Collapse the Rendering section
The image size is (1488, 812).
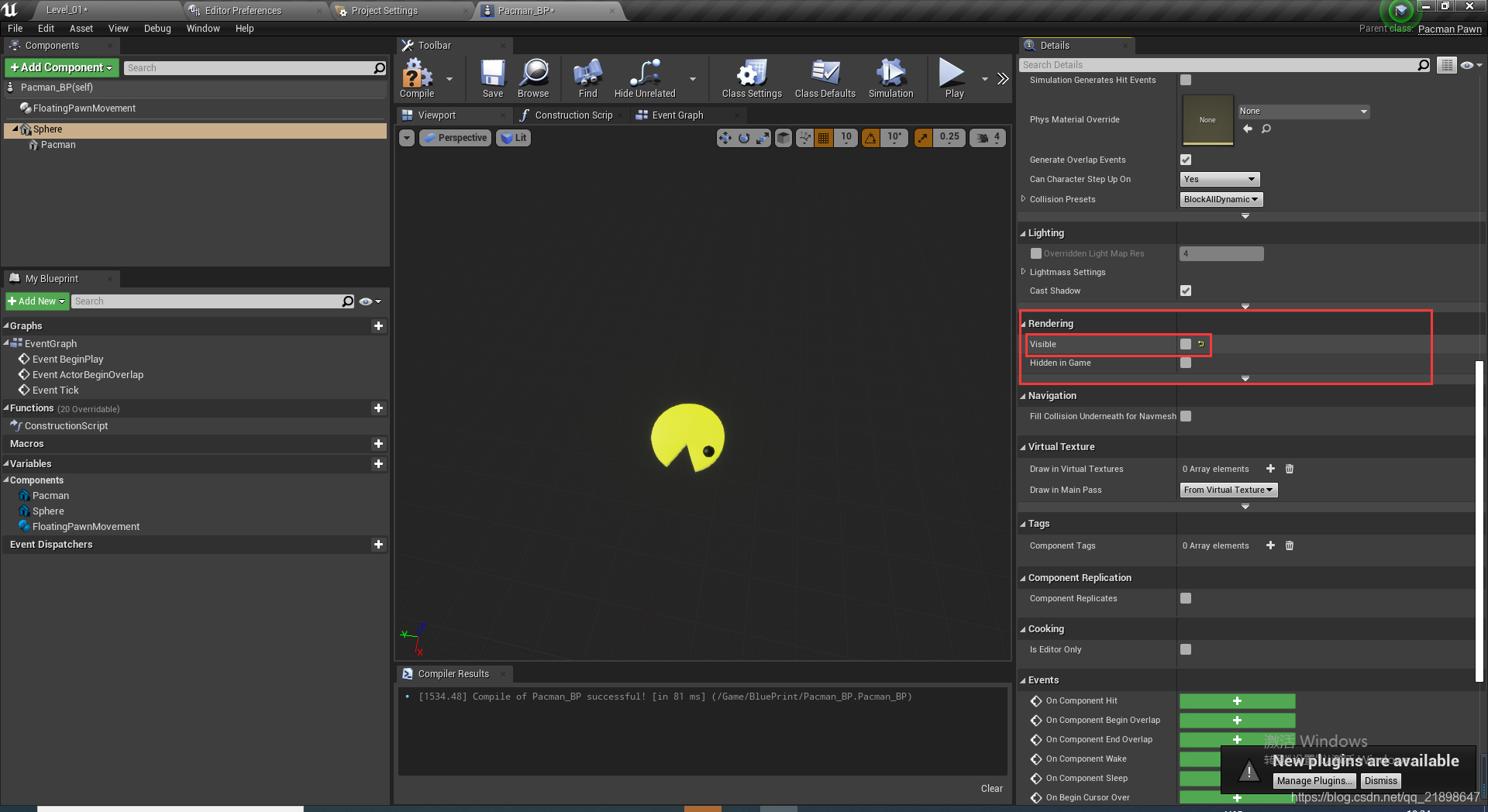[x=1023, y=324]
